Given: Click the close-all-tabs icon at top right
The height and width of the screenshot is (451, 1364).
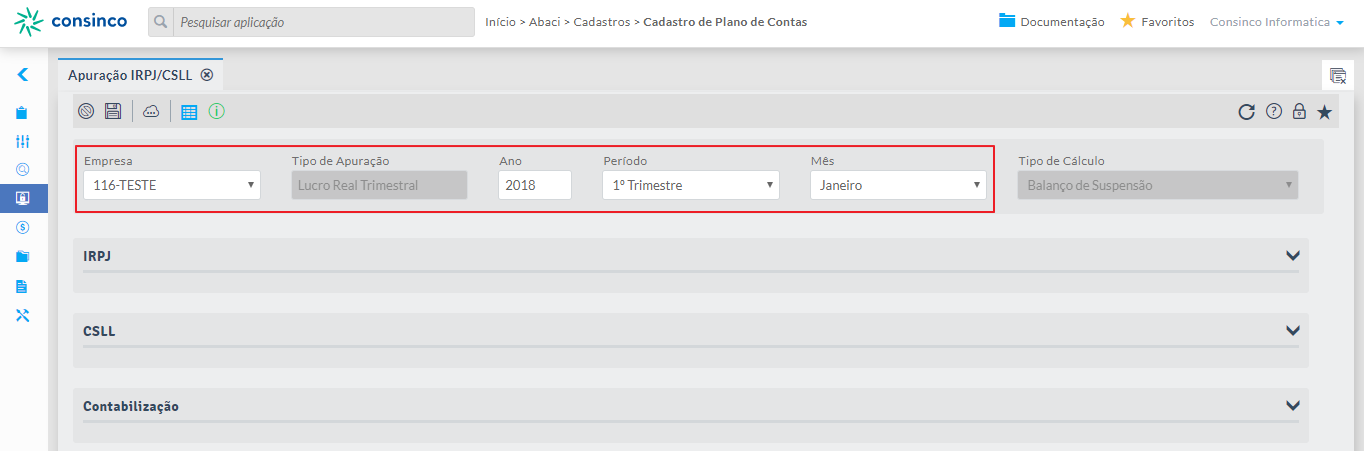Looking at the screenshot, I should [1337, 75].
